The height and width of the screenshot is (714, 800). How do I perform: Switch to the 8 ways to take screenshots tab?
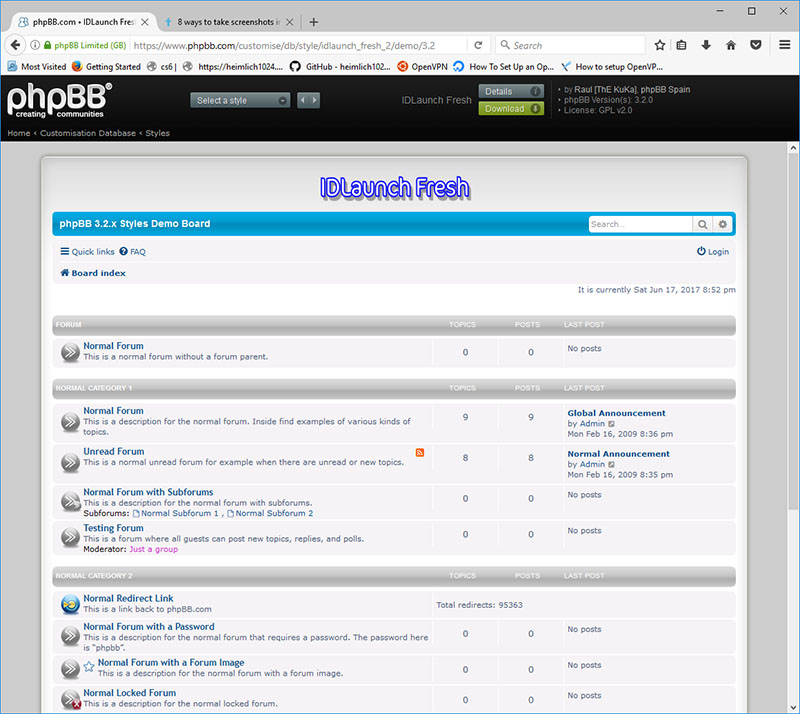coord(228,22)
